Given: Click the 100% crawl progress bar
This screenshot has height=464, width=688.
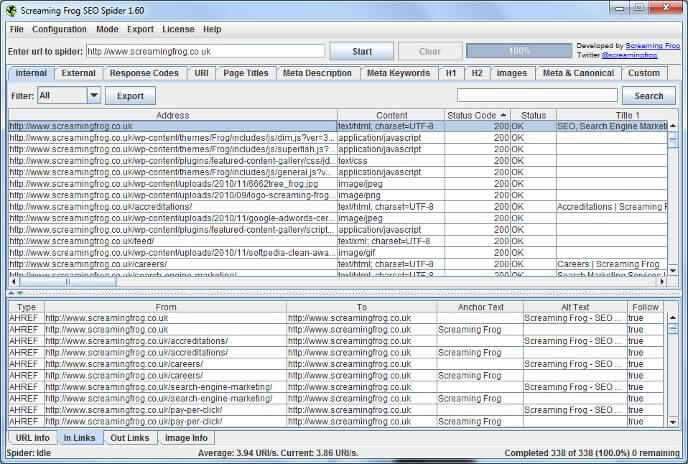Looking at the screenshot, I should (x=518, y=51).
